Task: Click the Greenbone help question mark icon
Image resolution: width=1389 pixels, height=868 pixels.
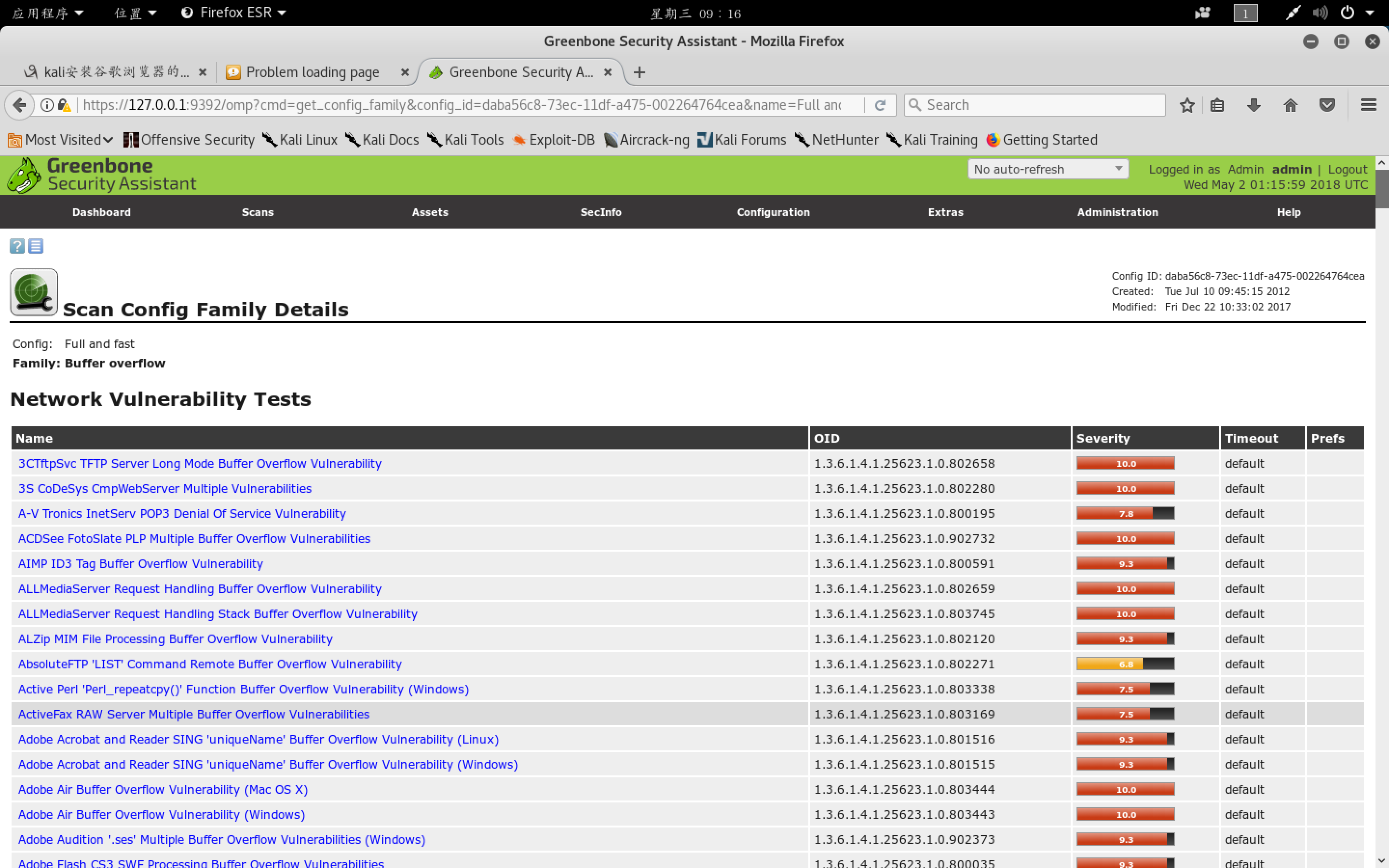Action: click(x=17, y=246)
